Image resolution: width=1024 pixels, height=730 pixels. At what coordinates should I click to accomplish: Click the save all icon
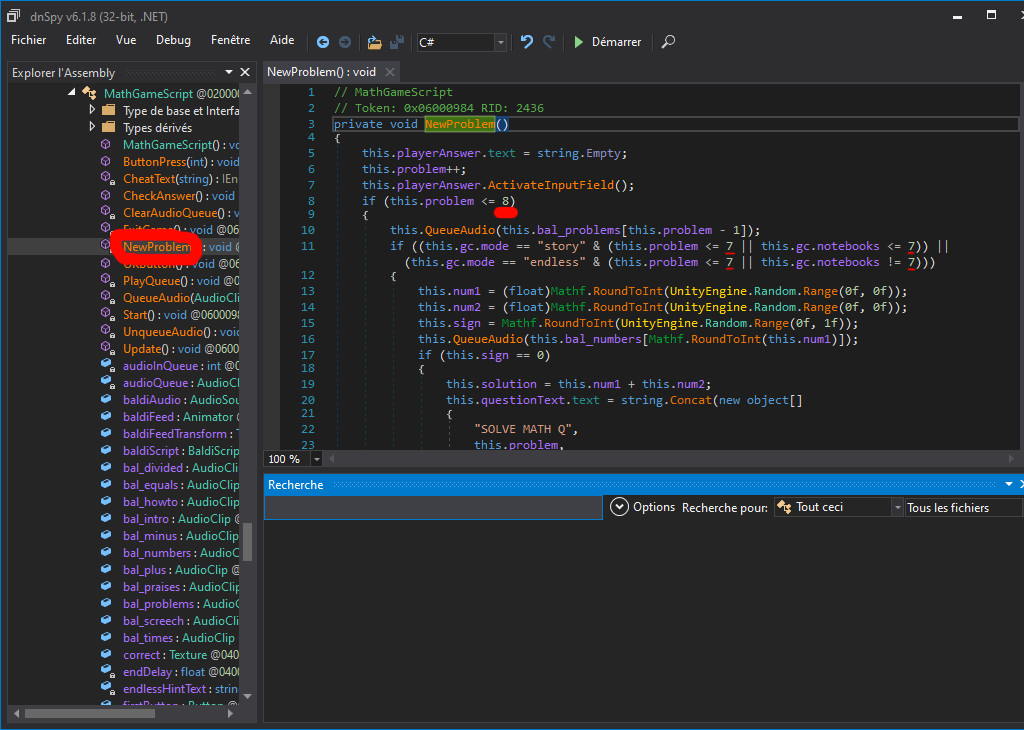click(397, 42)
